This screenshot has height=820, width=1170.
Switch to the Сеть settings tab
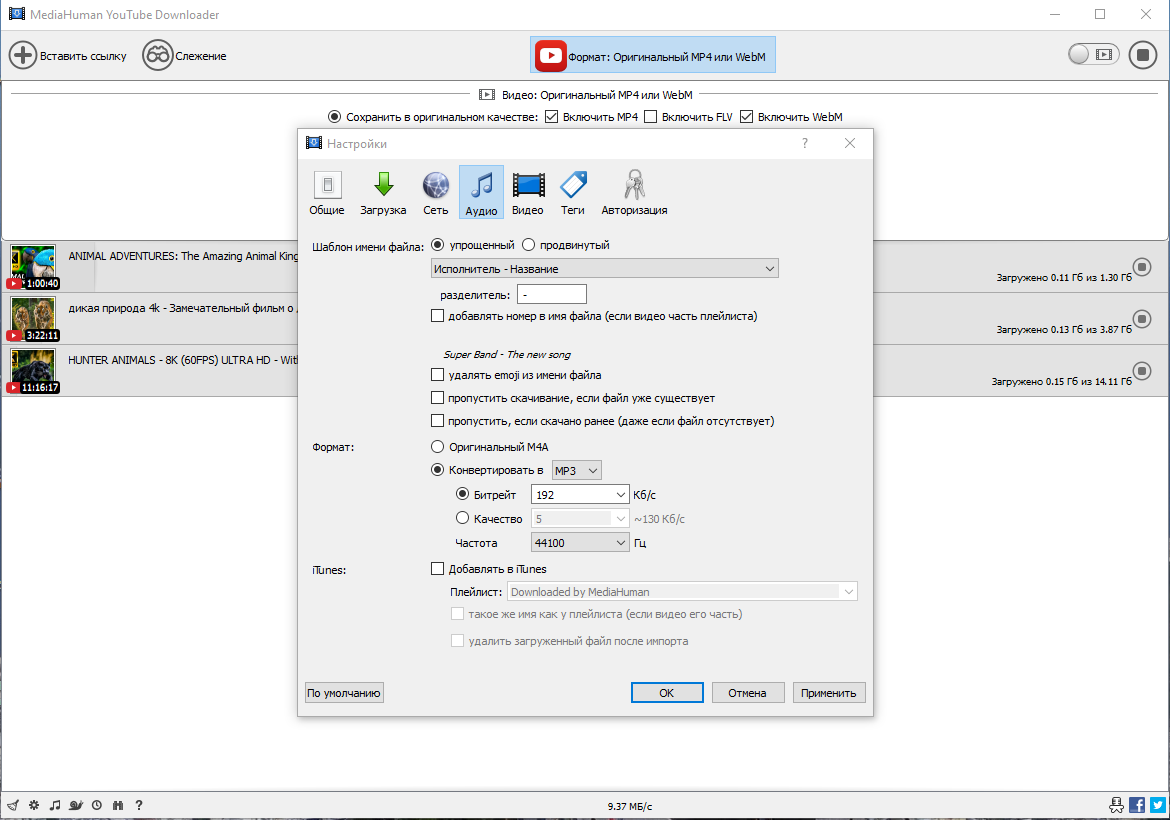point(436,193)
